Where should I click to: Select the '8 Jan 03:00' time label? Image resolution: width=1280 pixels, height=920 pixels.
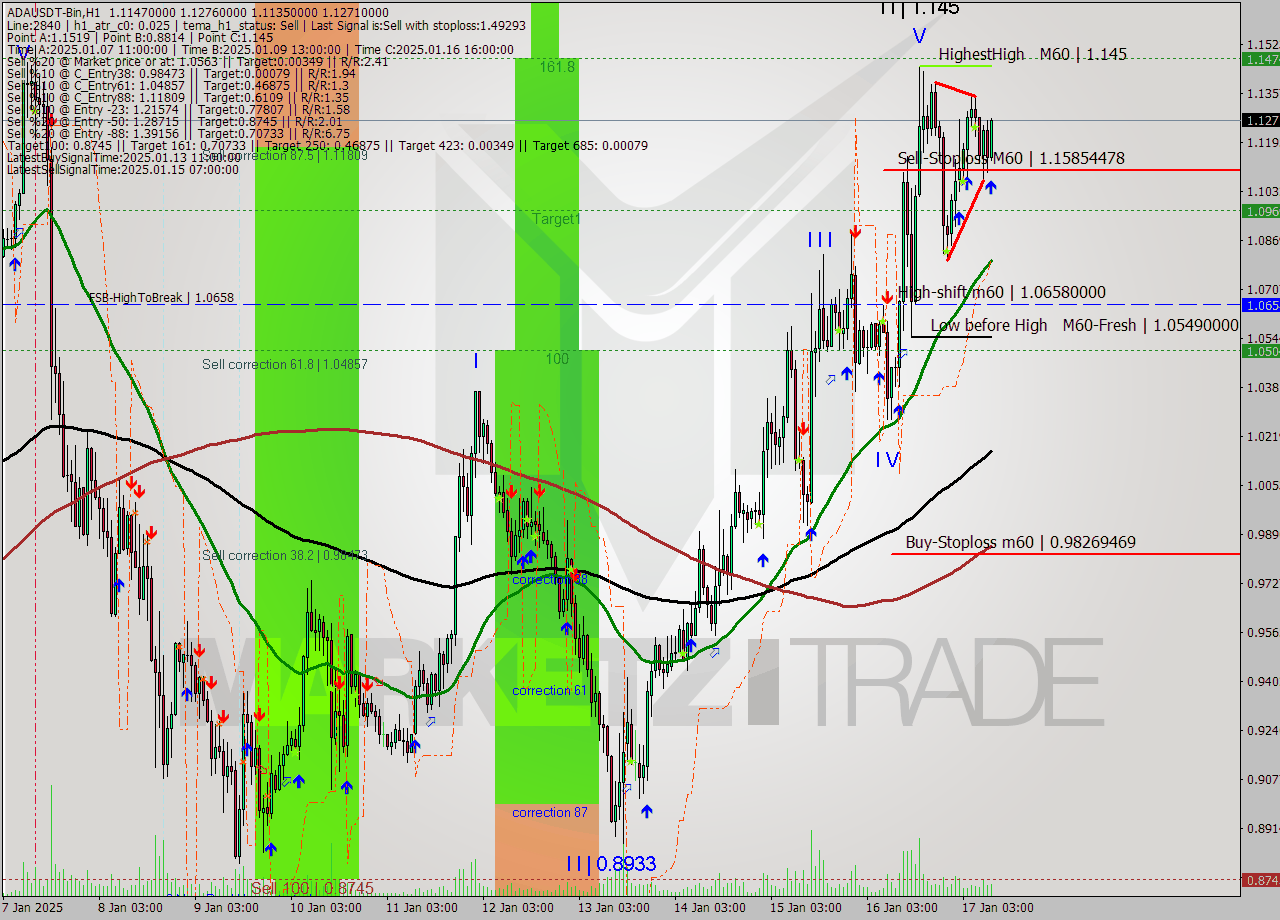click(130, 908)
